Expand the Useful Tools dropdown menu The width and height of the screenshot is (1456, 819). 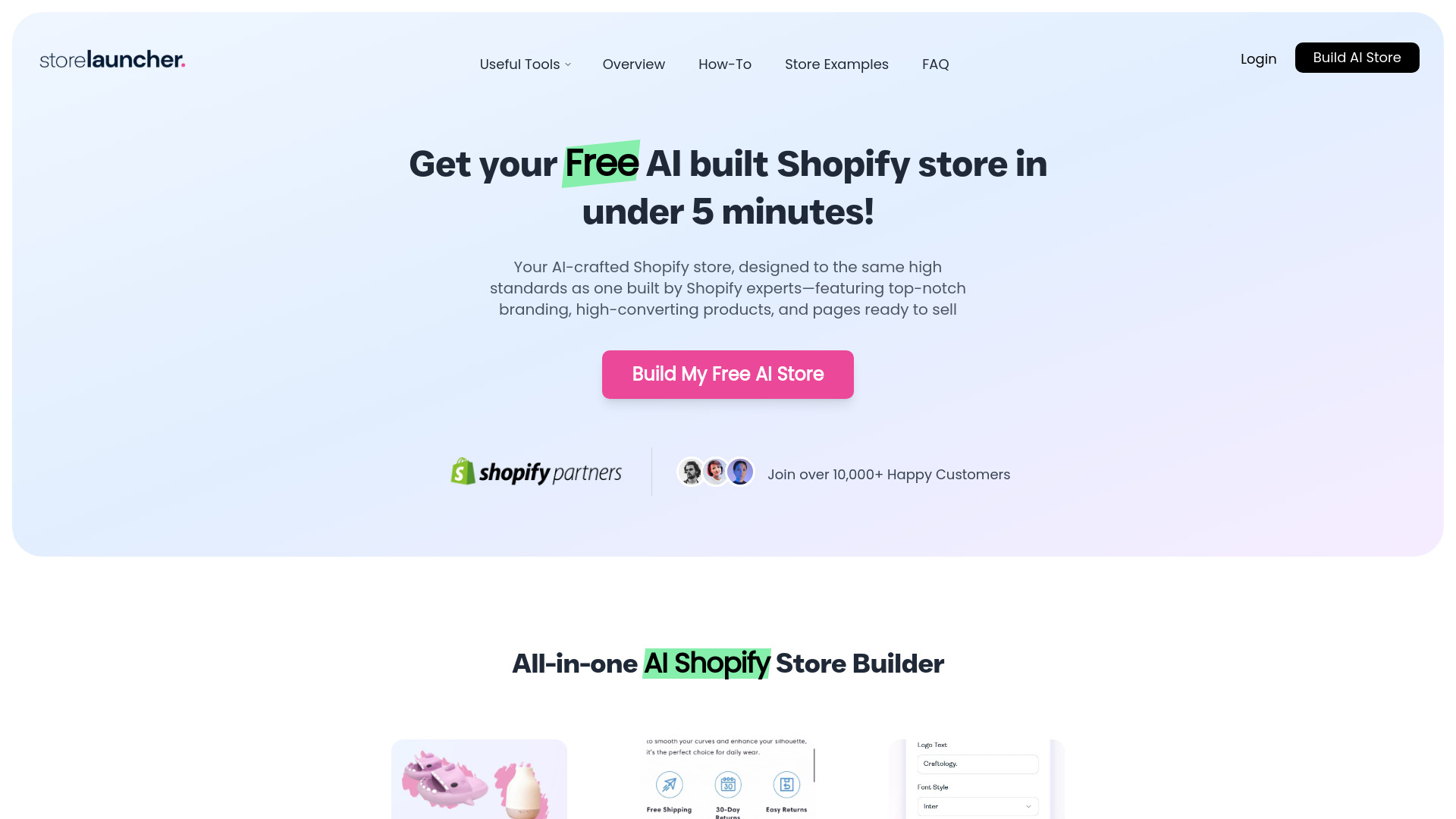pyautogui.click(x=525, y=64)
